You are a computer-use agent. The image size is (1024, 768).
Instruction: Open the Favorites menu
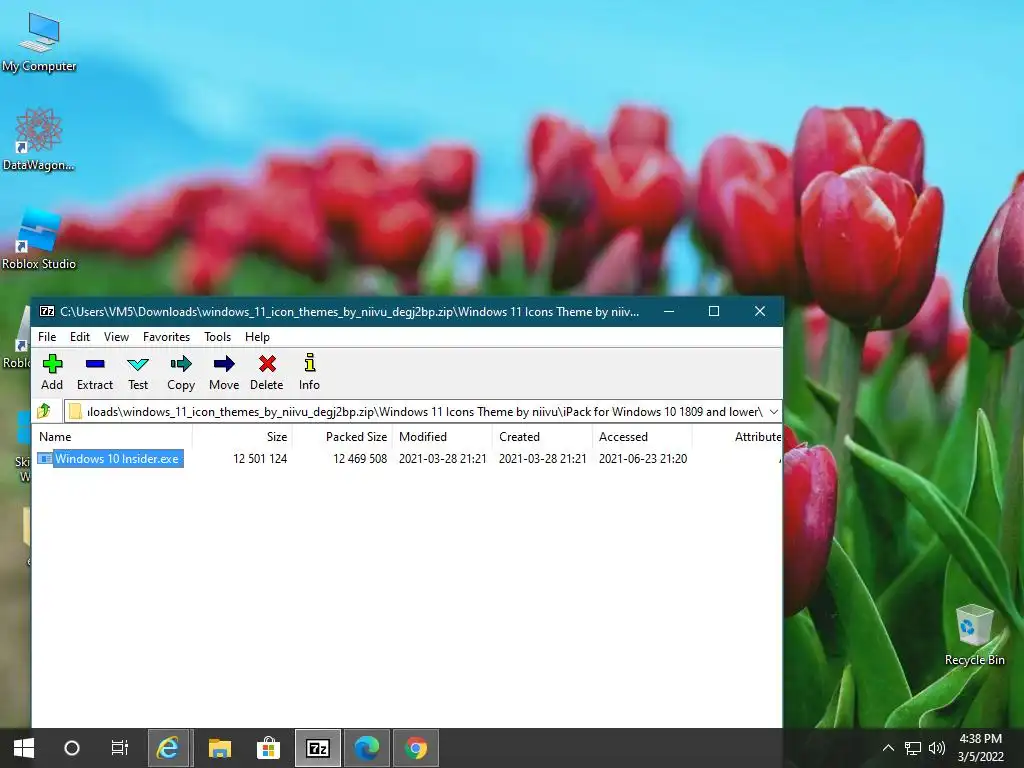pos(167,337)
